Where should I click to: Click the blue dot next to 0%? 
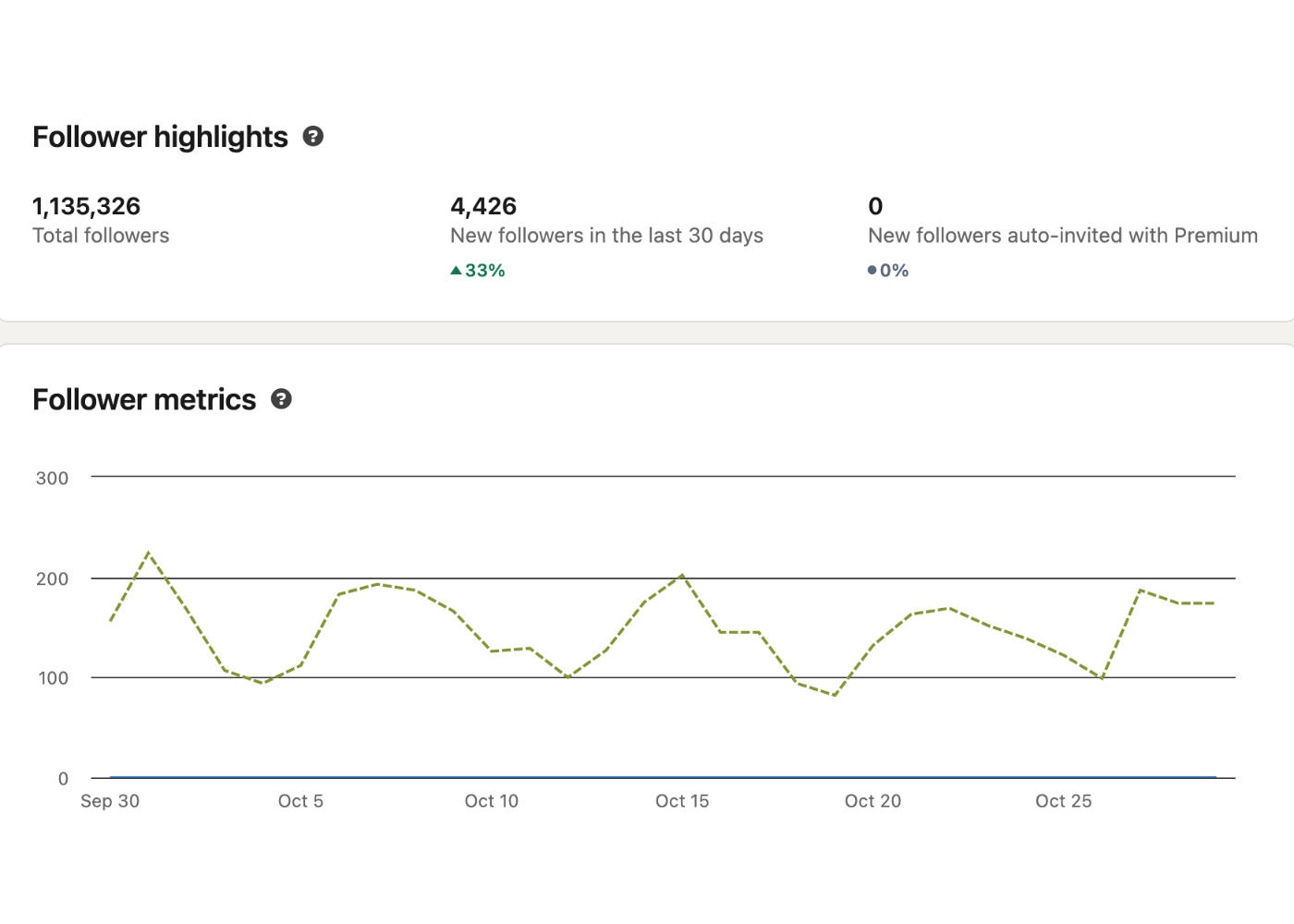[872, 270]
